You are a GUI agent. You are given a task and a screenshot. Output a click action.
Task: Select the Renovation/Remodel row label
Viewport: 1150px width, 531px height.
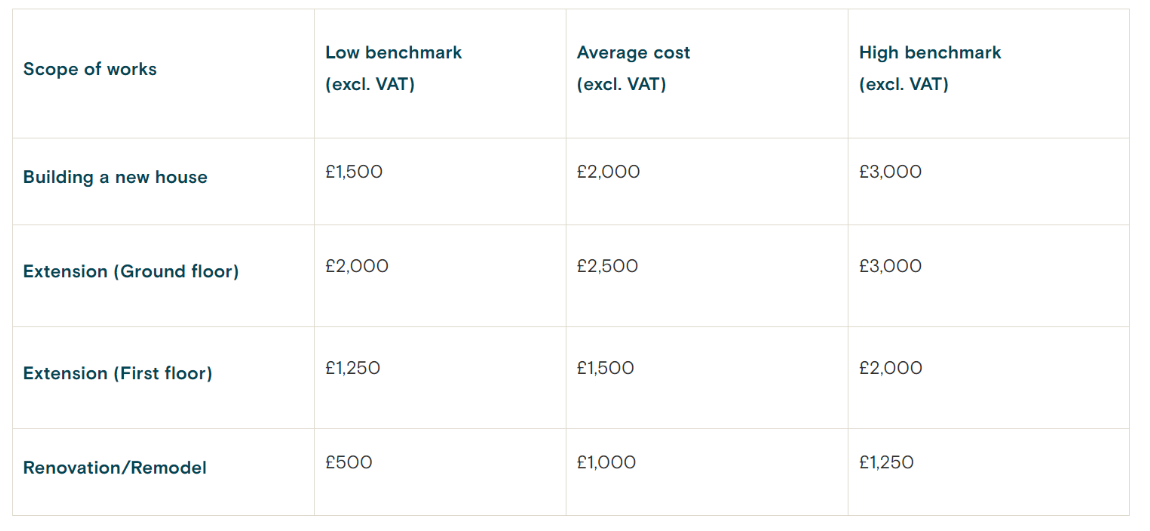click(x=114, y=468)
